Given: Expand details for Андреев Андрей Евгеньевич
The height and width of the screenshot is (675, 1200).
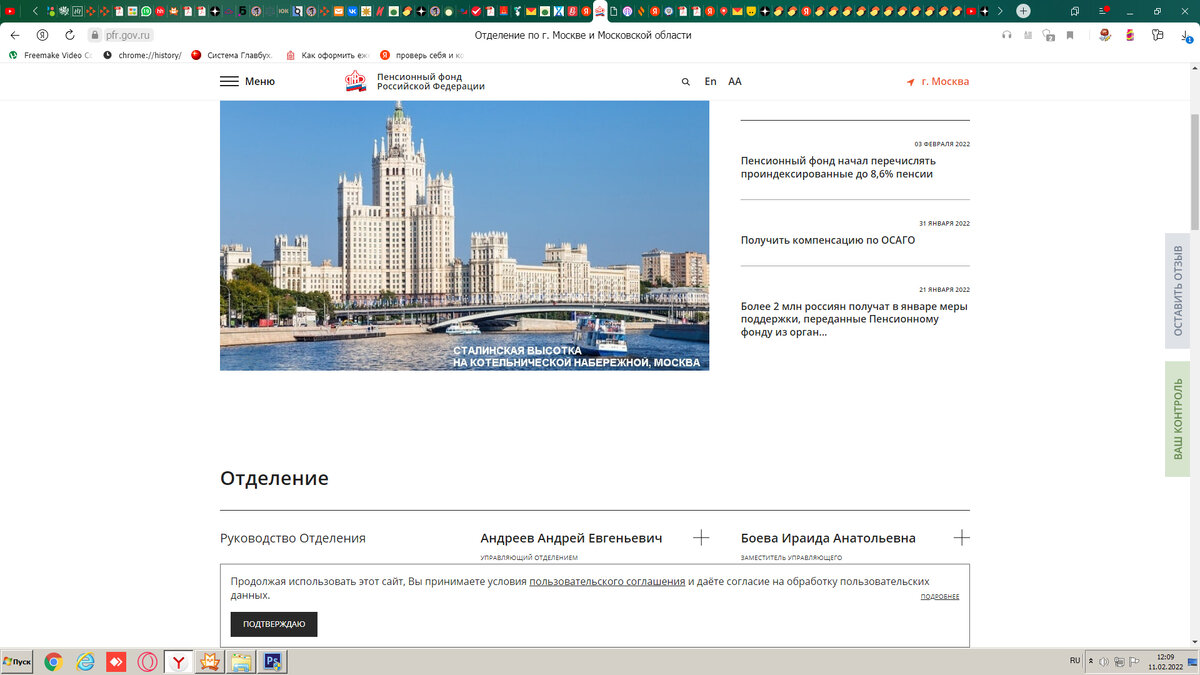Looking at the screenshot, I should [x=700, y=537].
